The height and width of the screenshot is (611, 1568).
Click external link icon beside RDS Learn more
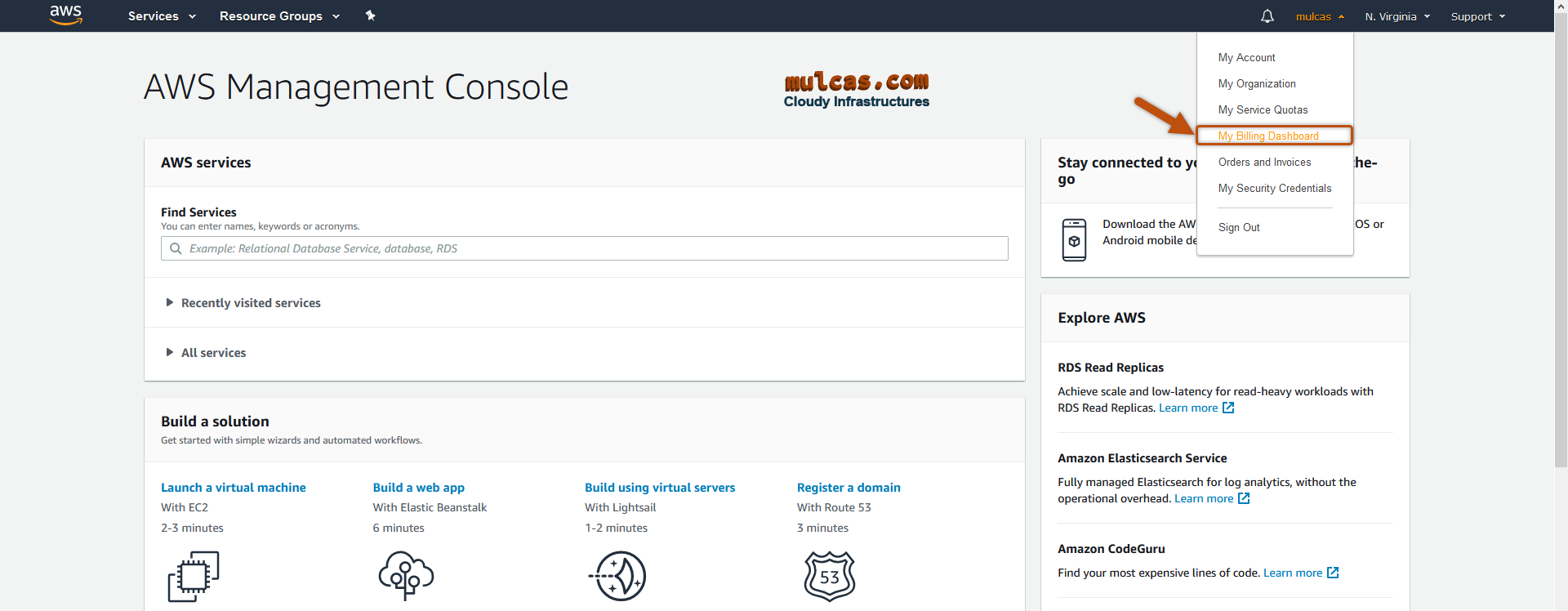(1228, 408)
